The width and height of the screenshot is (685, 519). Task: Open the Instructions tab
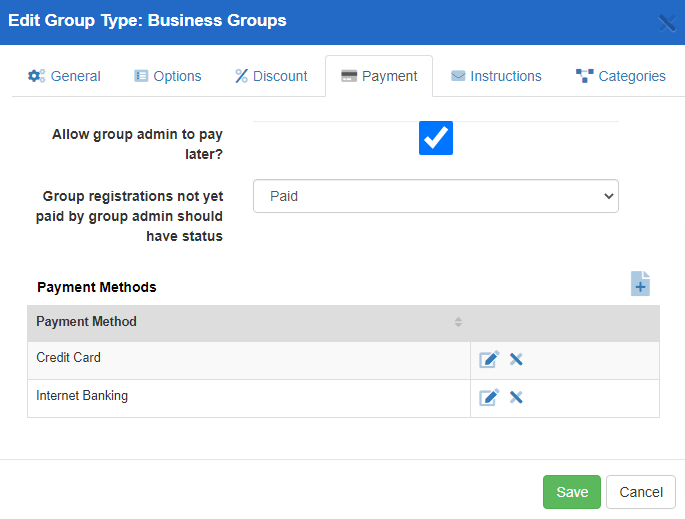tap(496, 76)
